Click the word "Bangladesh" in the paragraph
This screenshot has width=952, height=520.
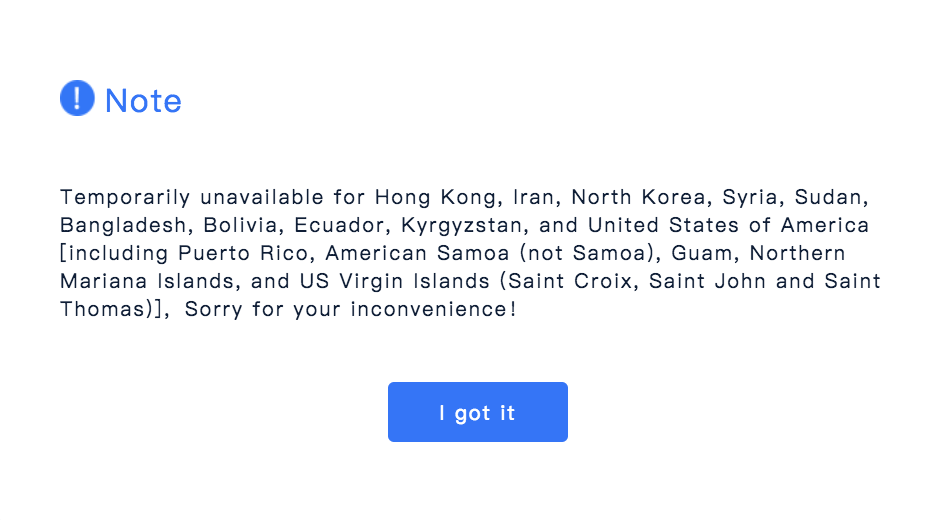(123, 225)
